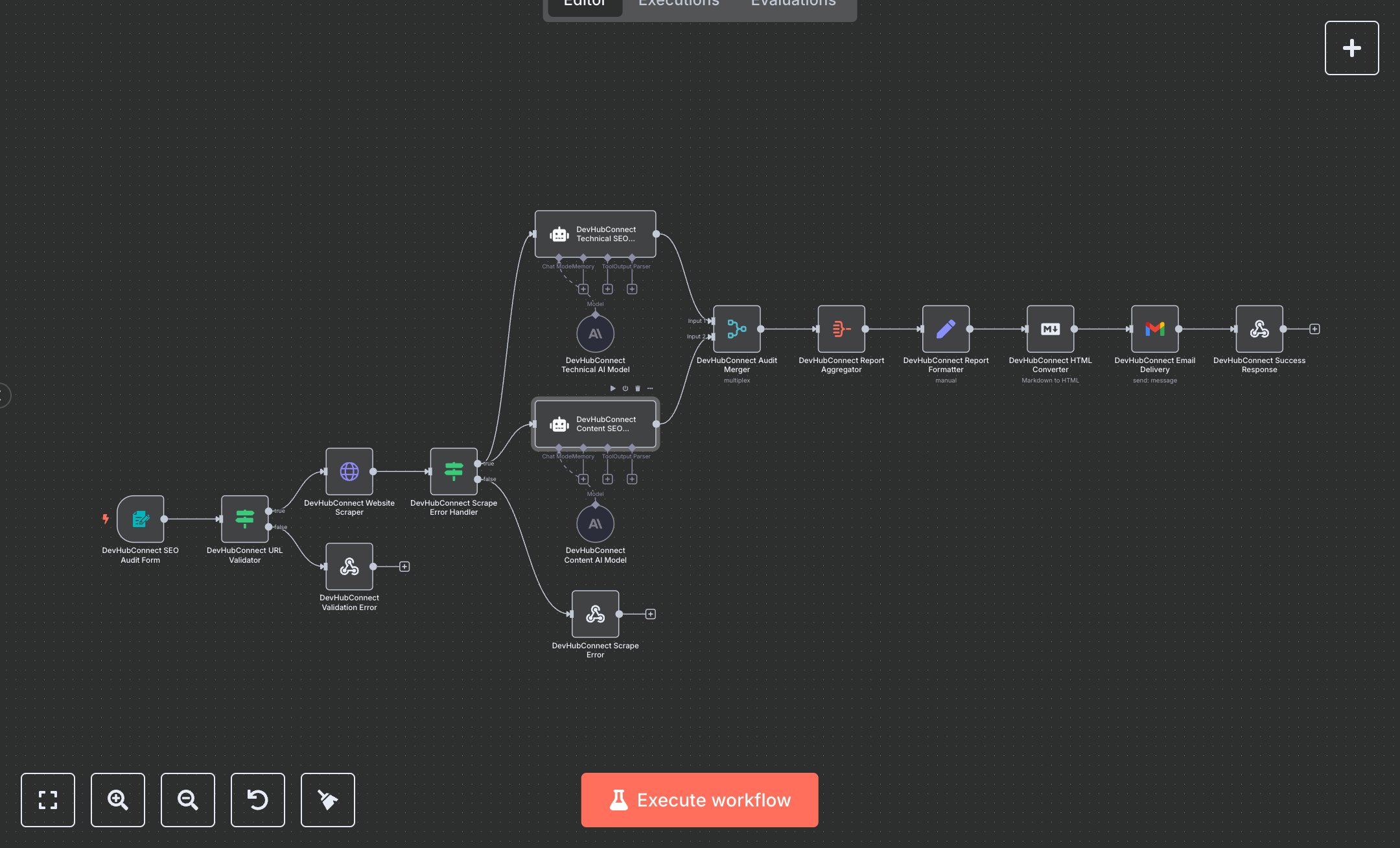
Task: Open the Technical AI Model Anthropic node
Action: coord(595,334)
